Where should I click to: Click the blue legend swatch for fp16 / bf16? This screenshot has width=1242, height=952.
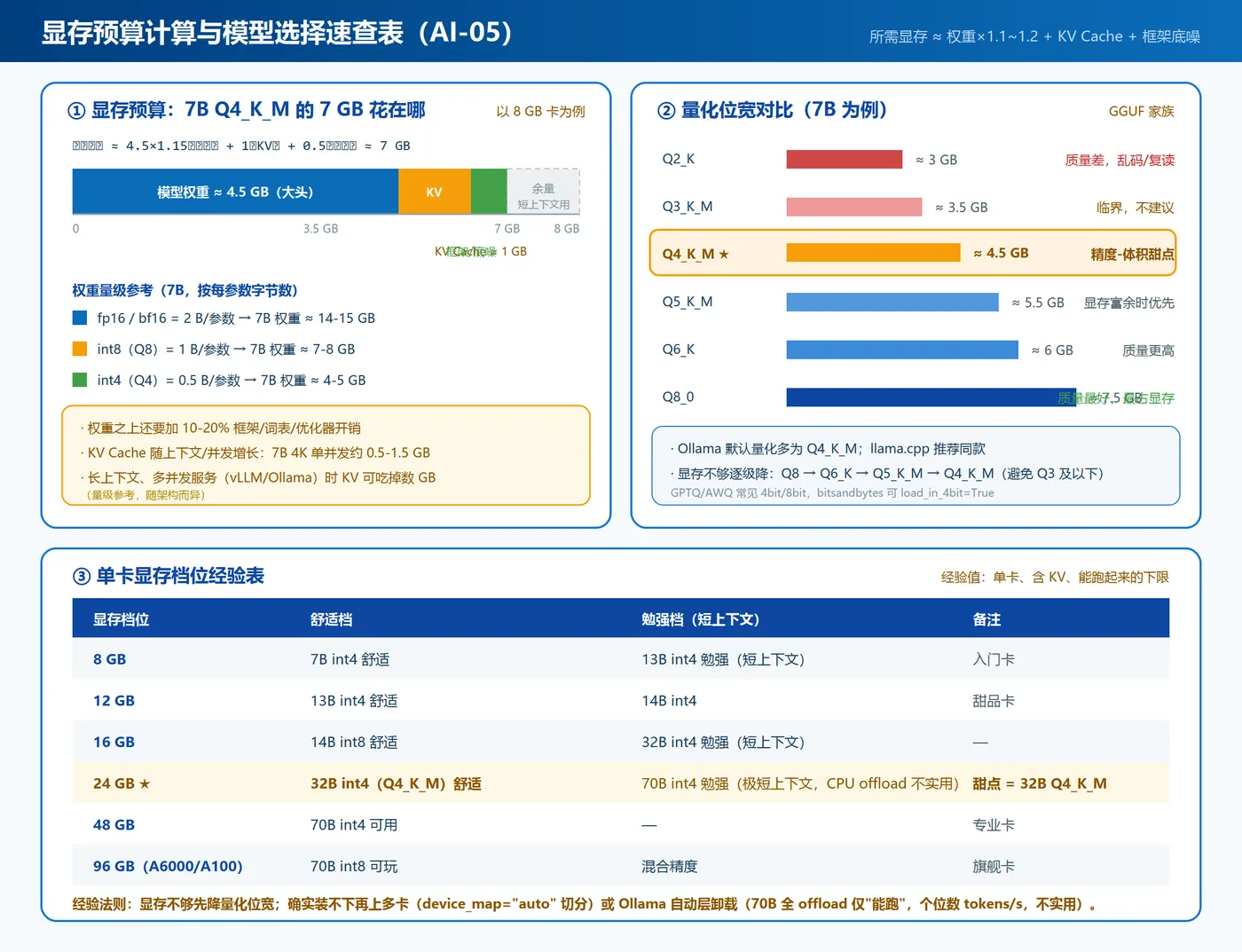80,318
